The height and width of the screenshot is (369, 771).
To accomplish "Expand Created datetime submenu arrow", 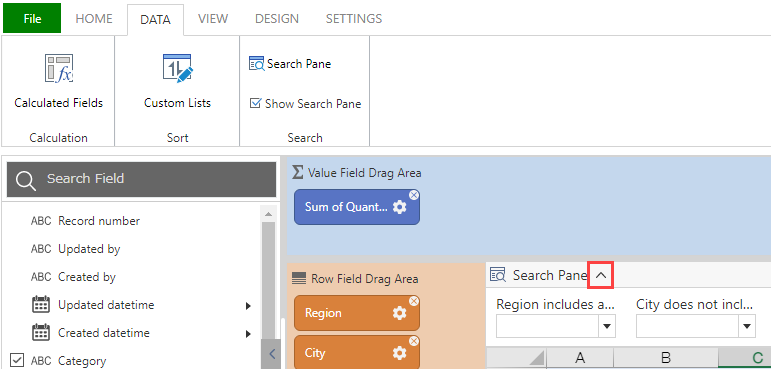I will pos(248,334).
